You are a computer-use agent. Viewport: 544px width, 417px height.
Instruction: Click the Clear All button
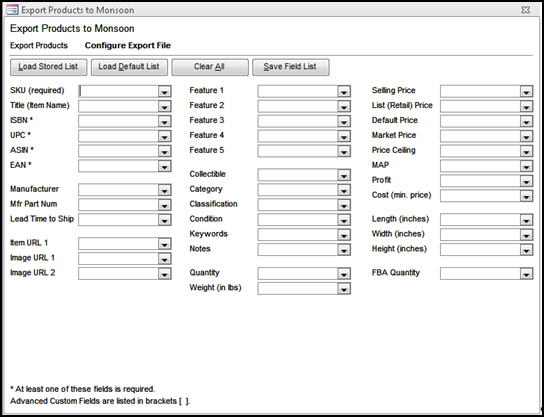pos(210,67)
